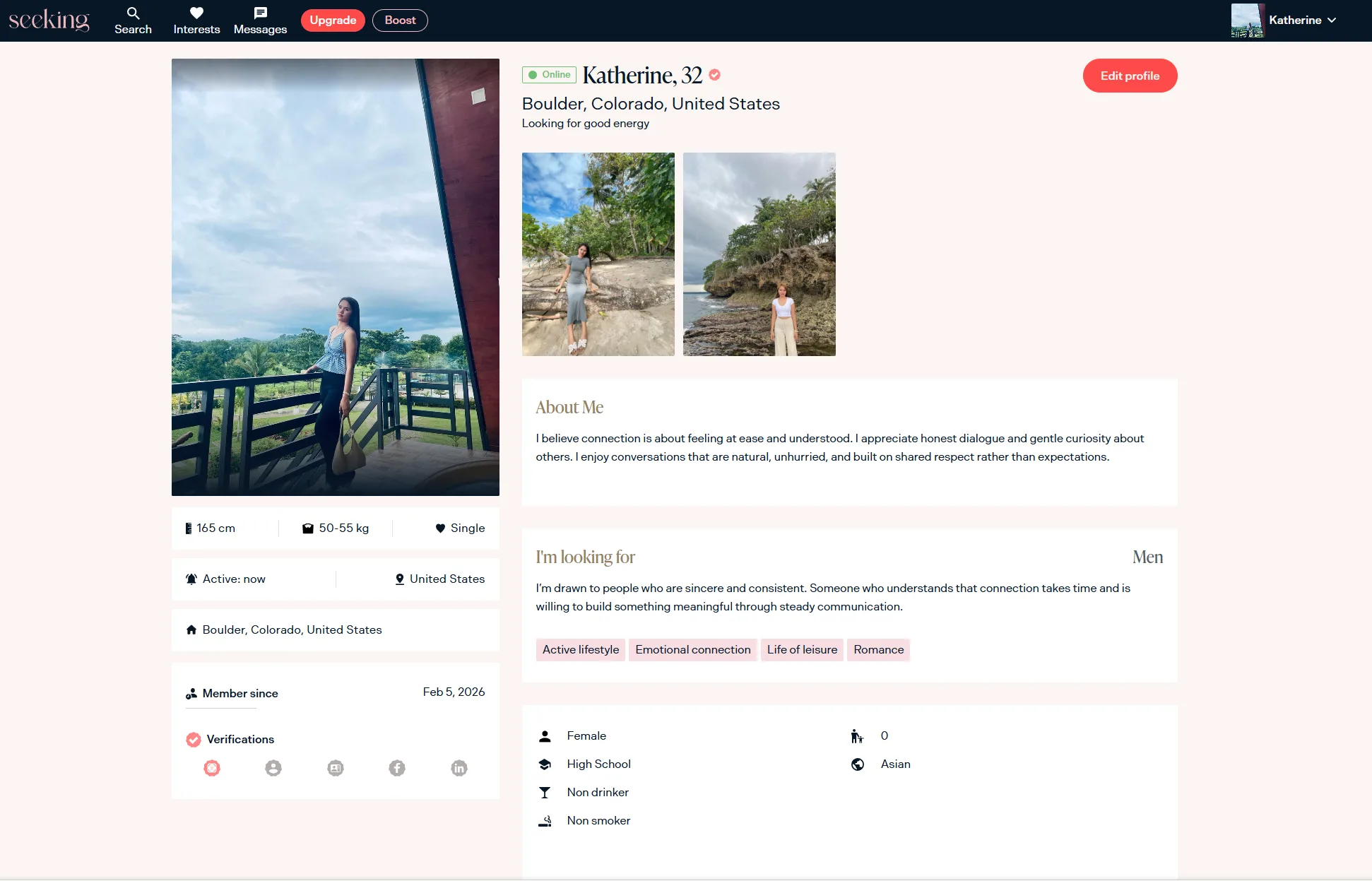
Task: Click the Facebook verification icon
Action: pyautogui.click(x=397, y=768)
